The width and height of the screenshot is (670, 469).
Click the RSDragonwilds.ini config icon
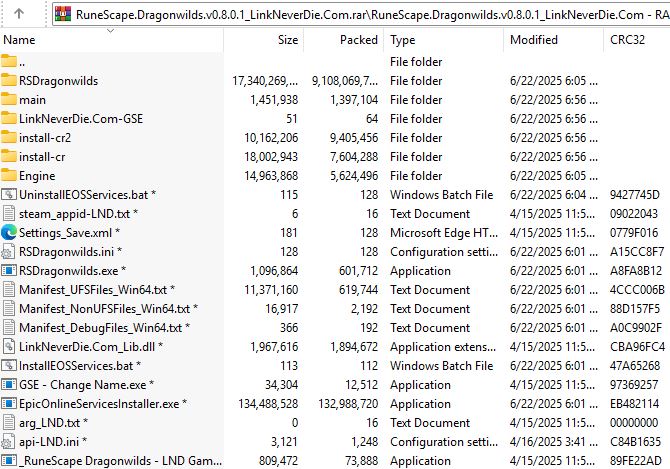(9, 252)
